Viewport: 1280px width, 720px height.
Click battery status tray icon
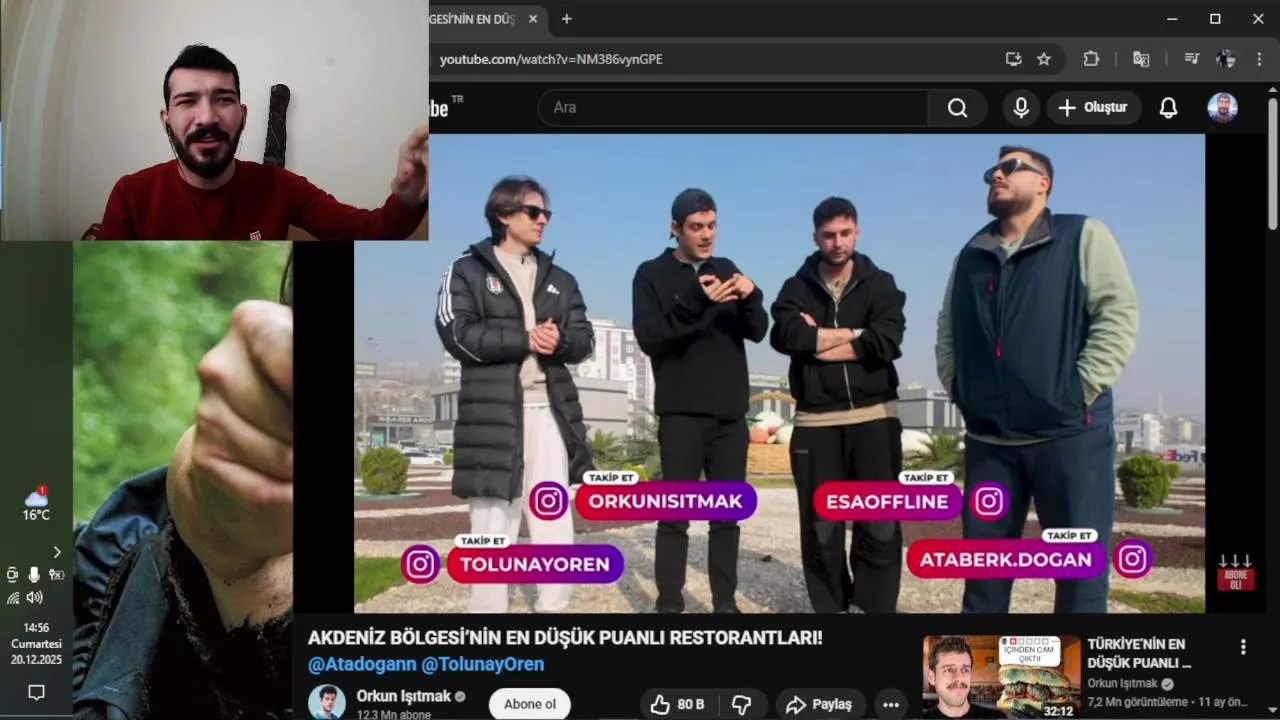coord(56,574)
